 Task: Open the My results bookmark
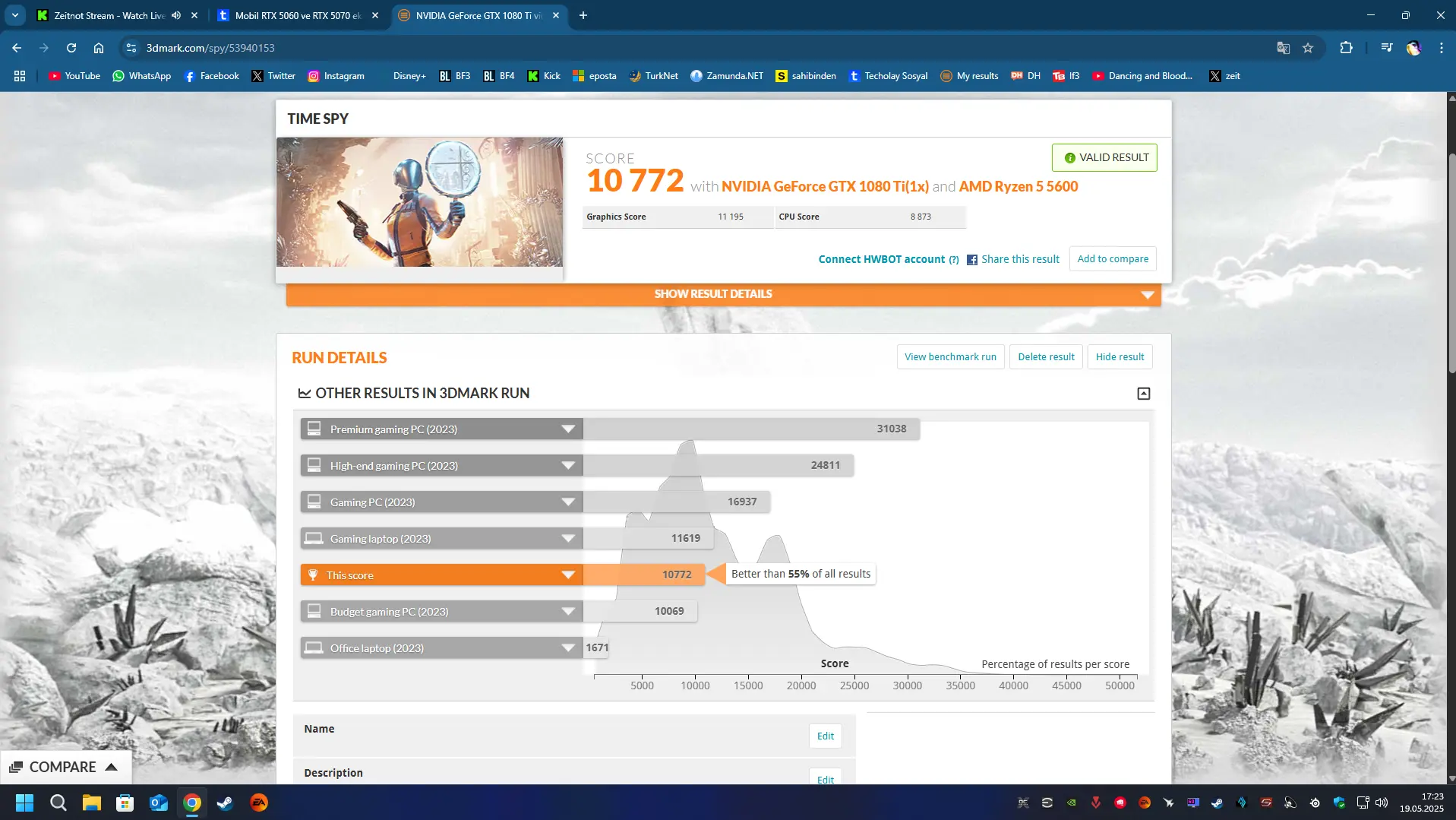[969, 76]
